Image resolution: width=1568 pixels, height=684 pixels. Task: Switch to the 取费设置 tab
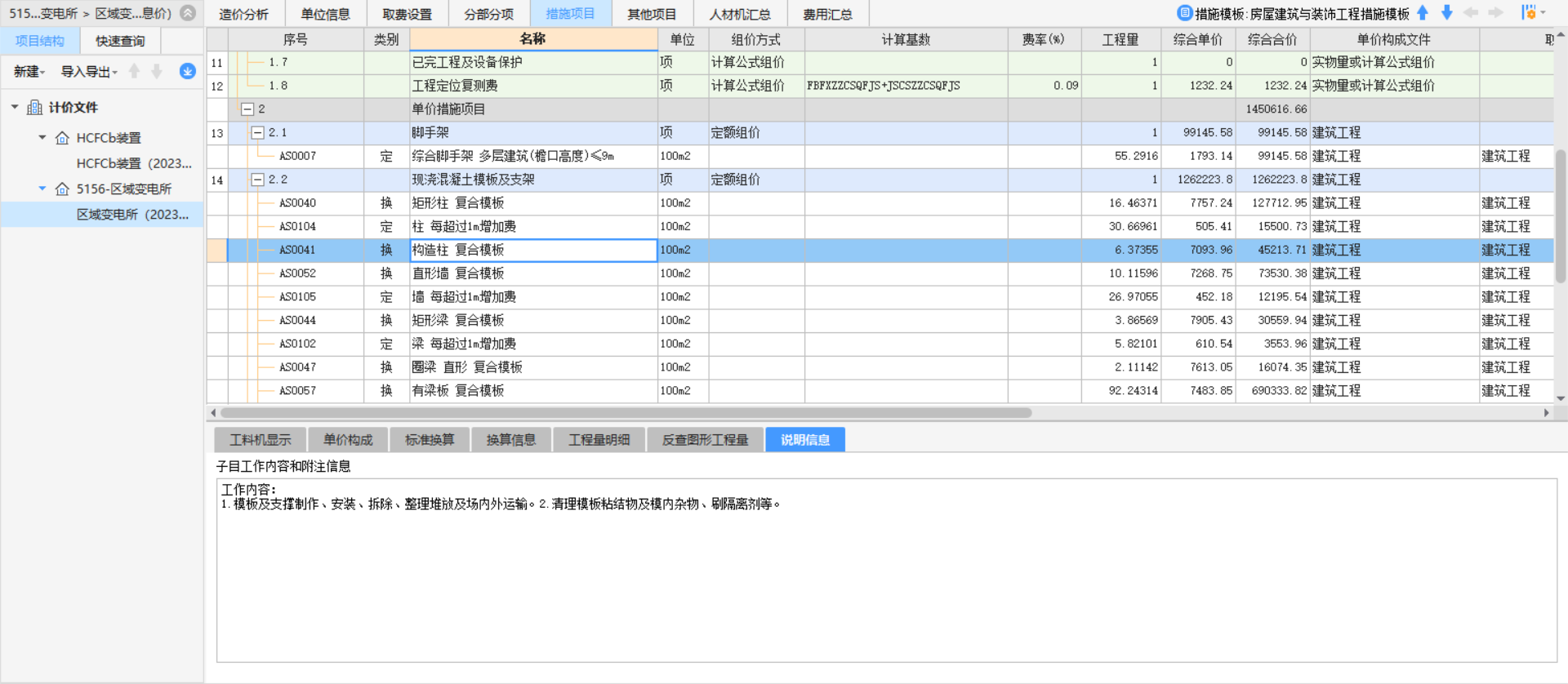[x=407, y=14]
